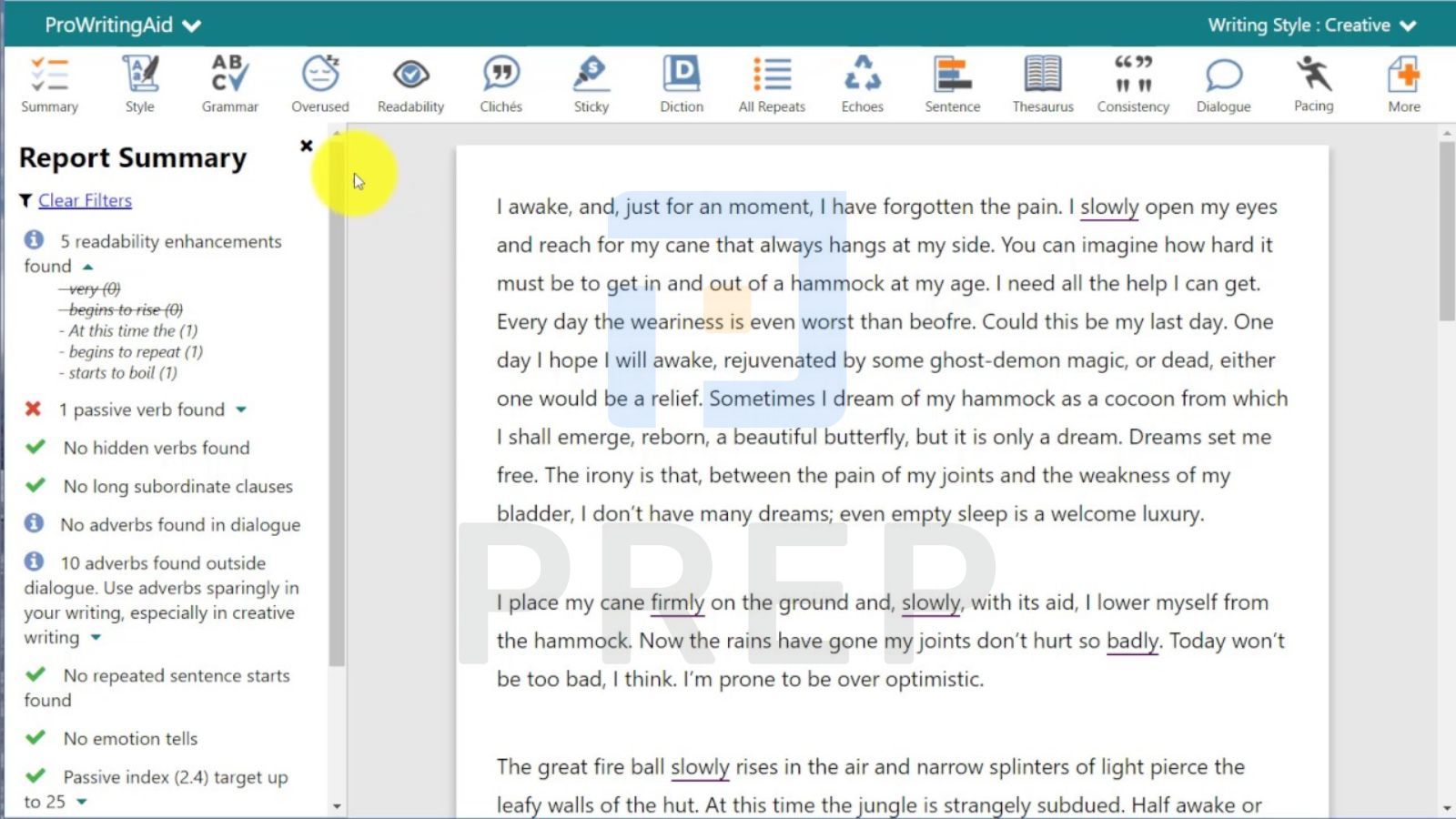Expand the adverbs outside dialogue details
Image resolution: width=1456 pixels, height=819 pixels.
96,637
